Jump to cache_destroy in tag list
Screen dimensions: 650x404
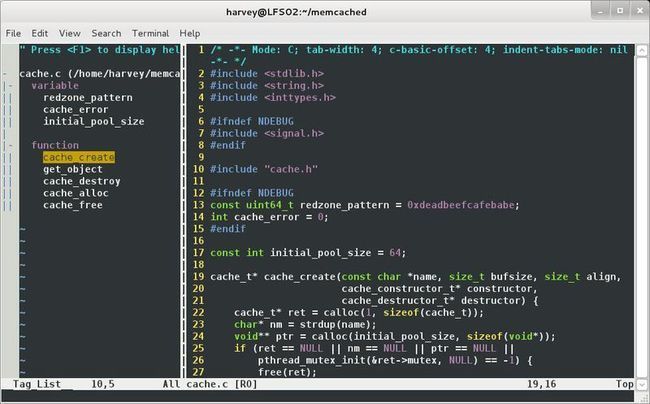(x=82, y=181)
